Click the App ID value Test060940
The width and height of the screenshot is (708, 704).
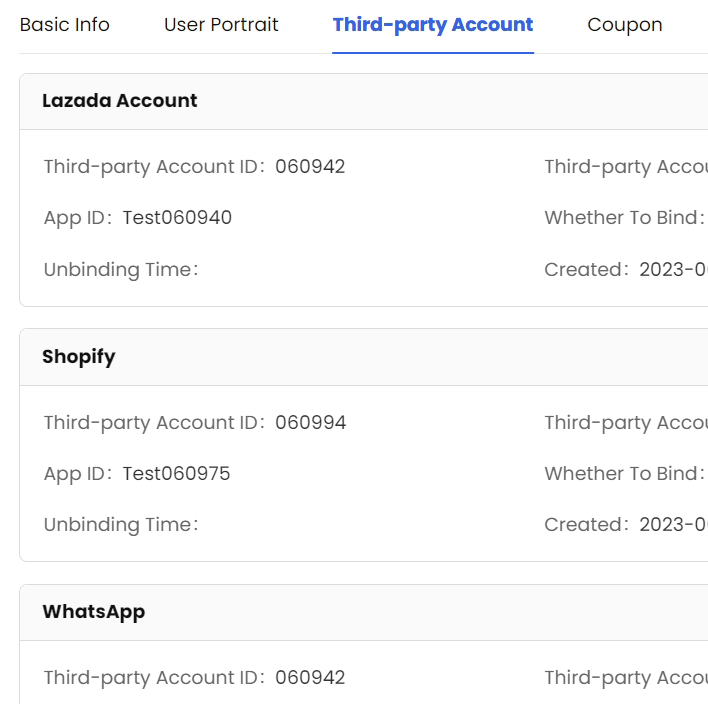(x=177, y=218)
